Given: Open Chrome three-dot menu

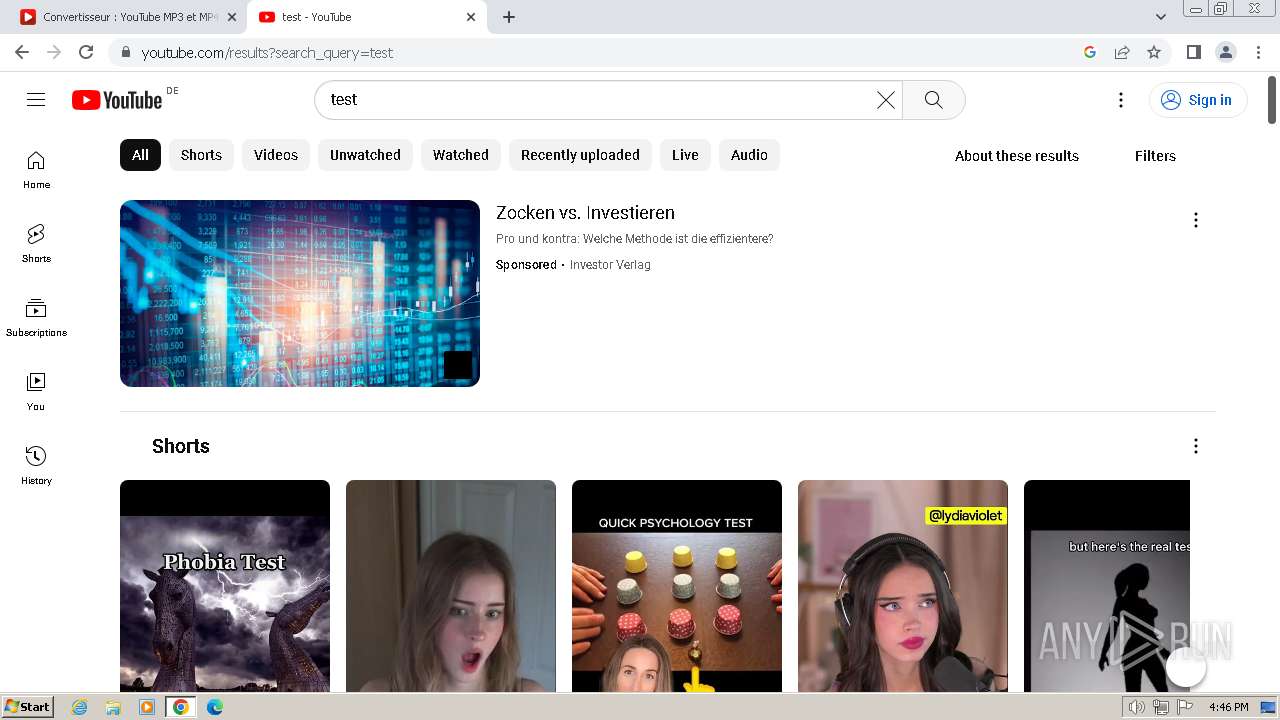Looking at the screenshot, I should [x=1259, y=52].
